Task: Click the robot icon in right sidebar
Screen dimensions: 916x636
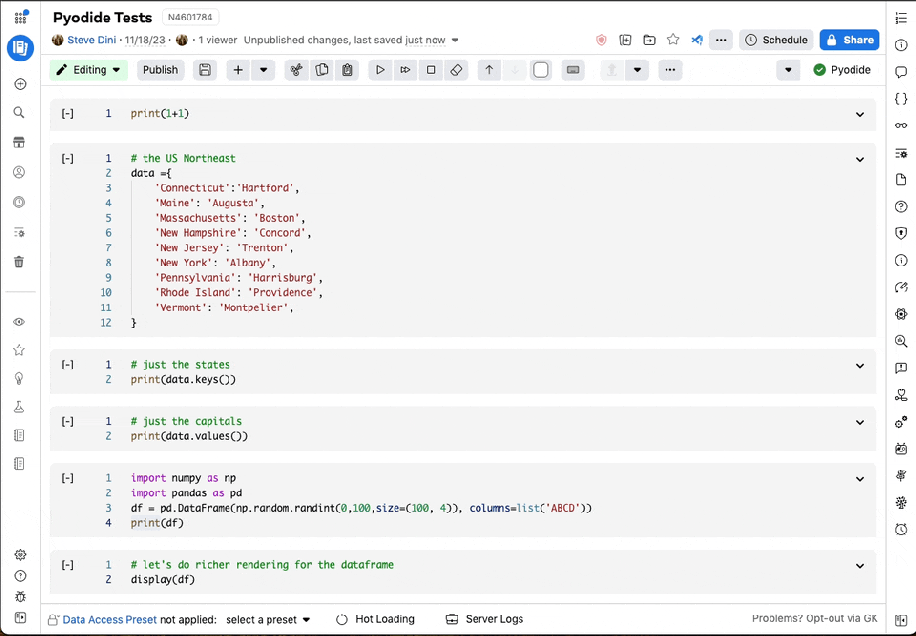Action: tap(901, 449)
